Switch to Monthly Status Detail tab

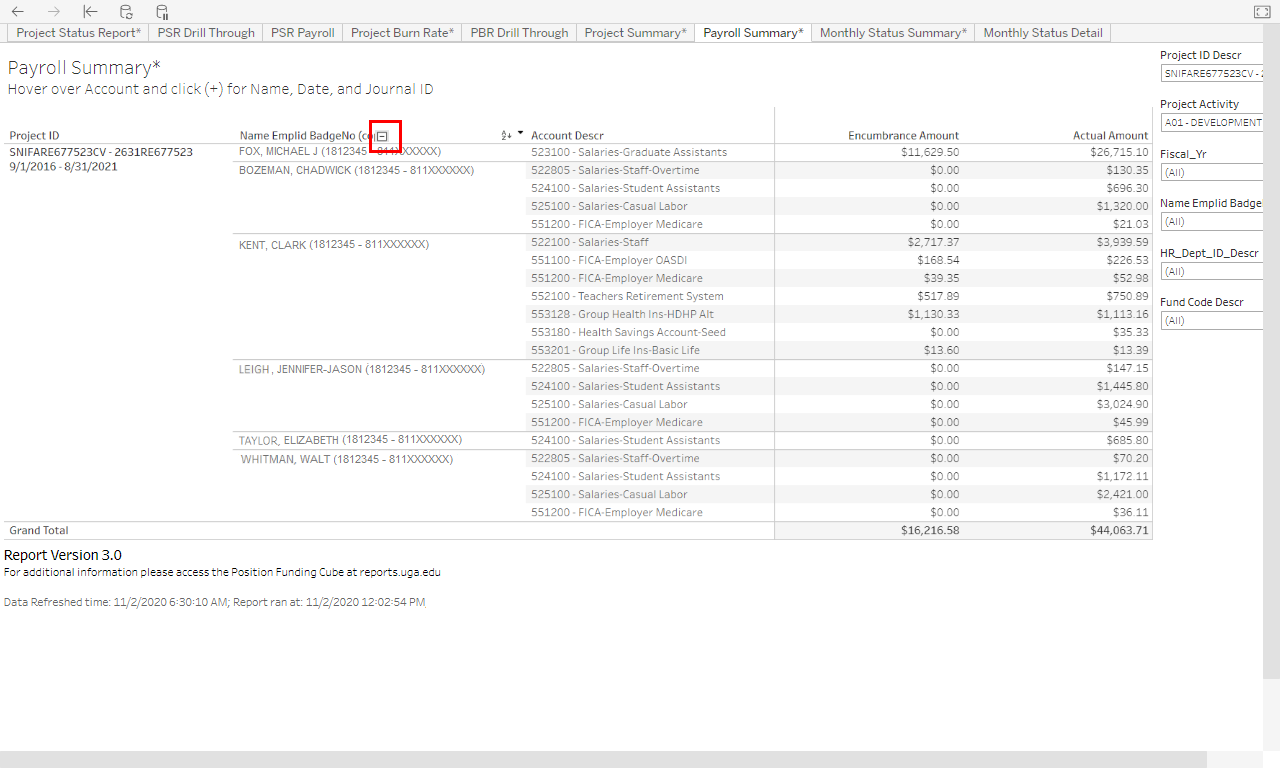click(x=1043, y=33)
